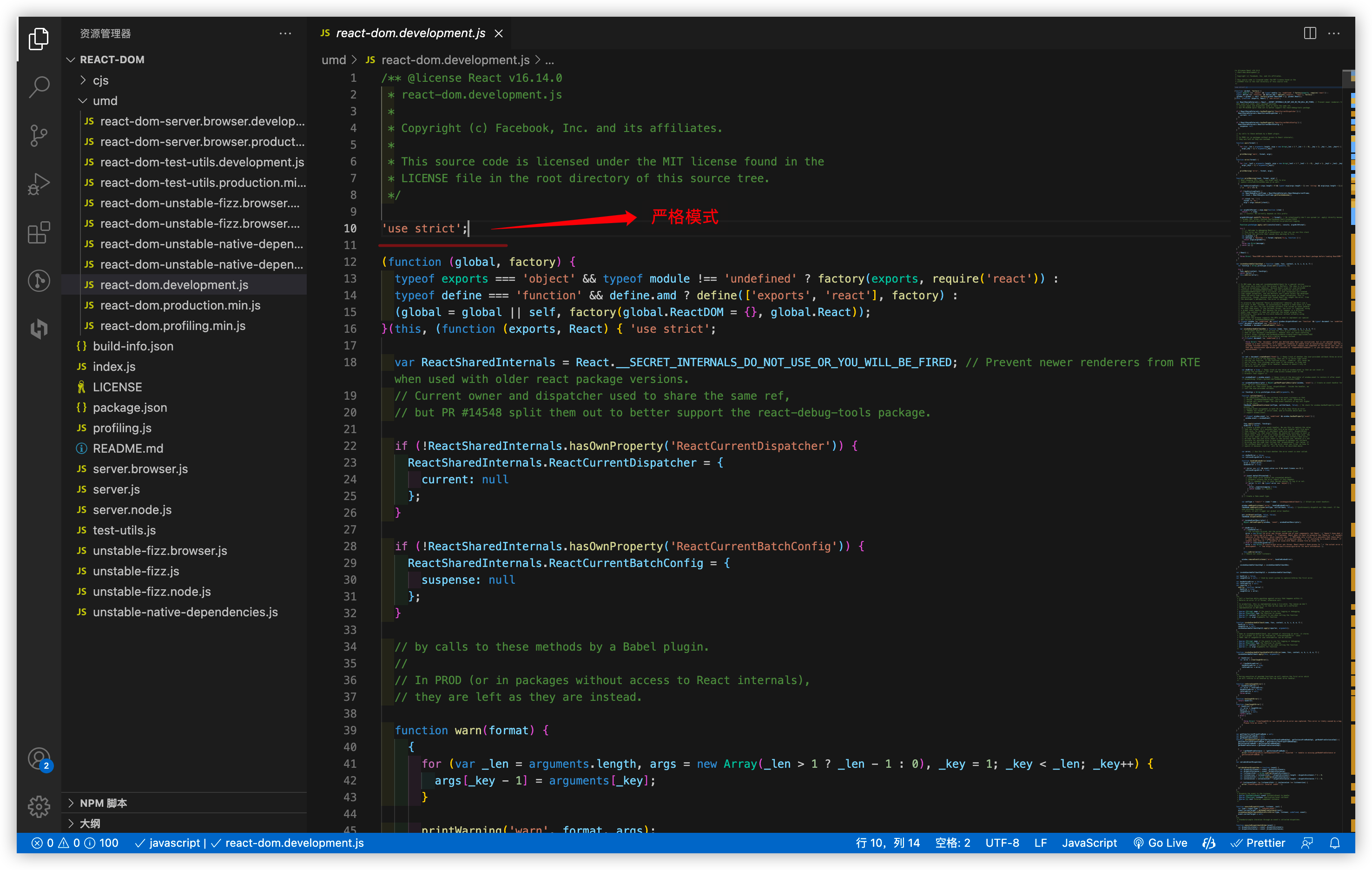Select the react-dom.development.js editor tab
Viewport: 1372px width, 870px height.
(410, 33)
